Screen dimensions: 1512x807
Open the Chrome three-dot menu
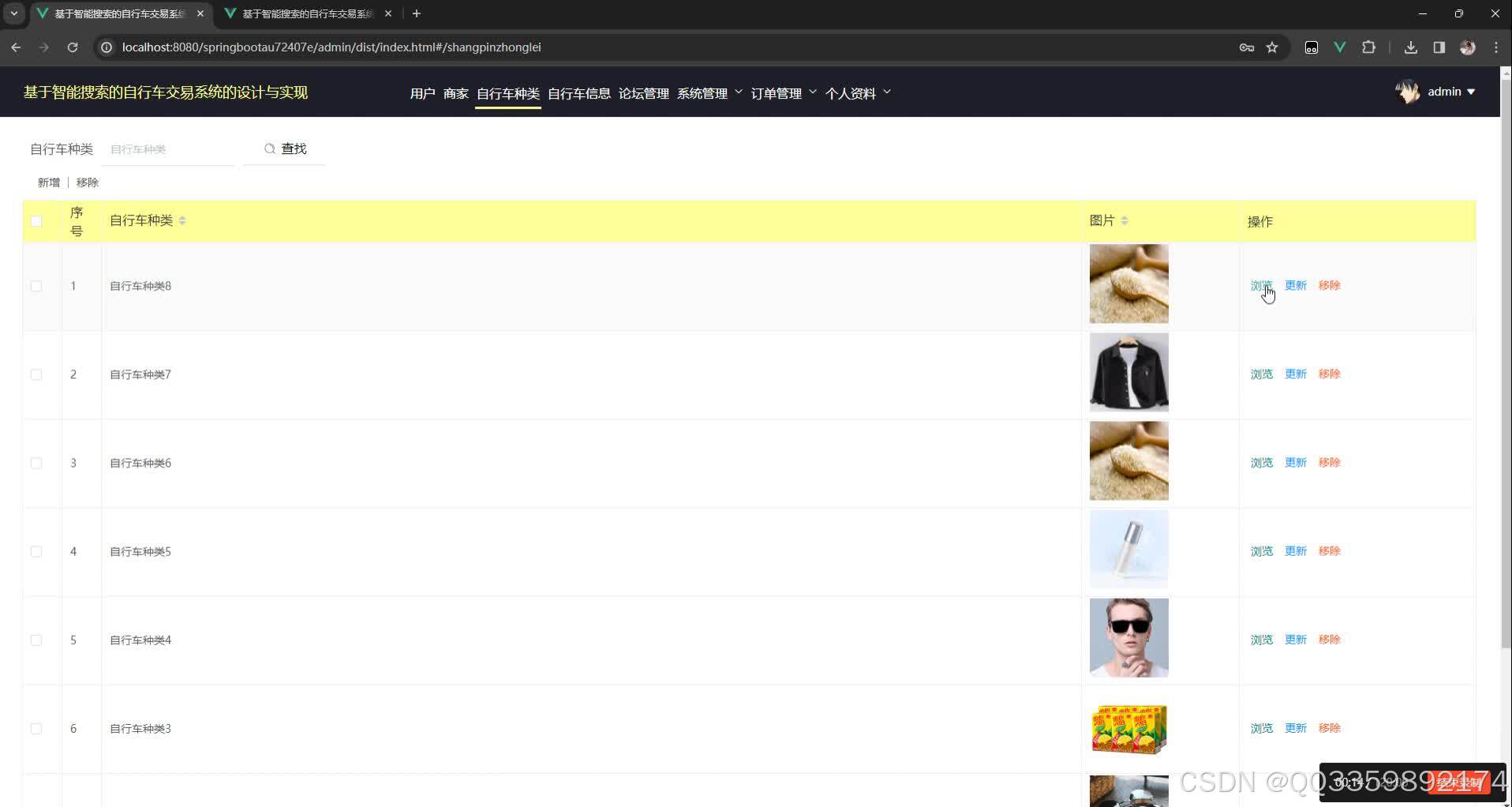pos(1496,47)
